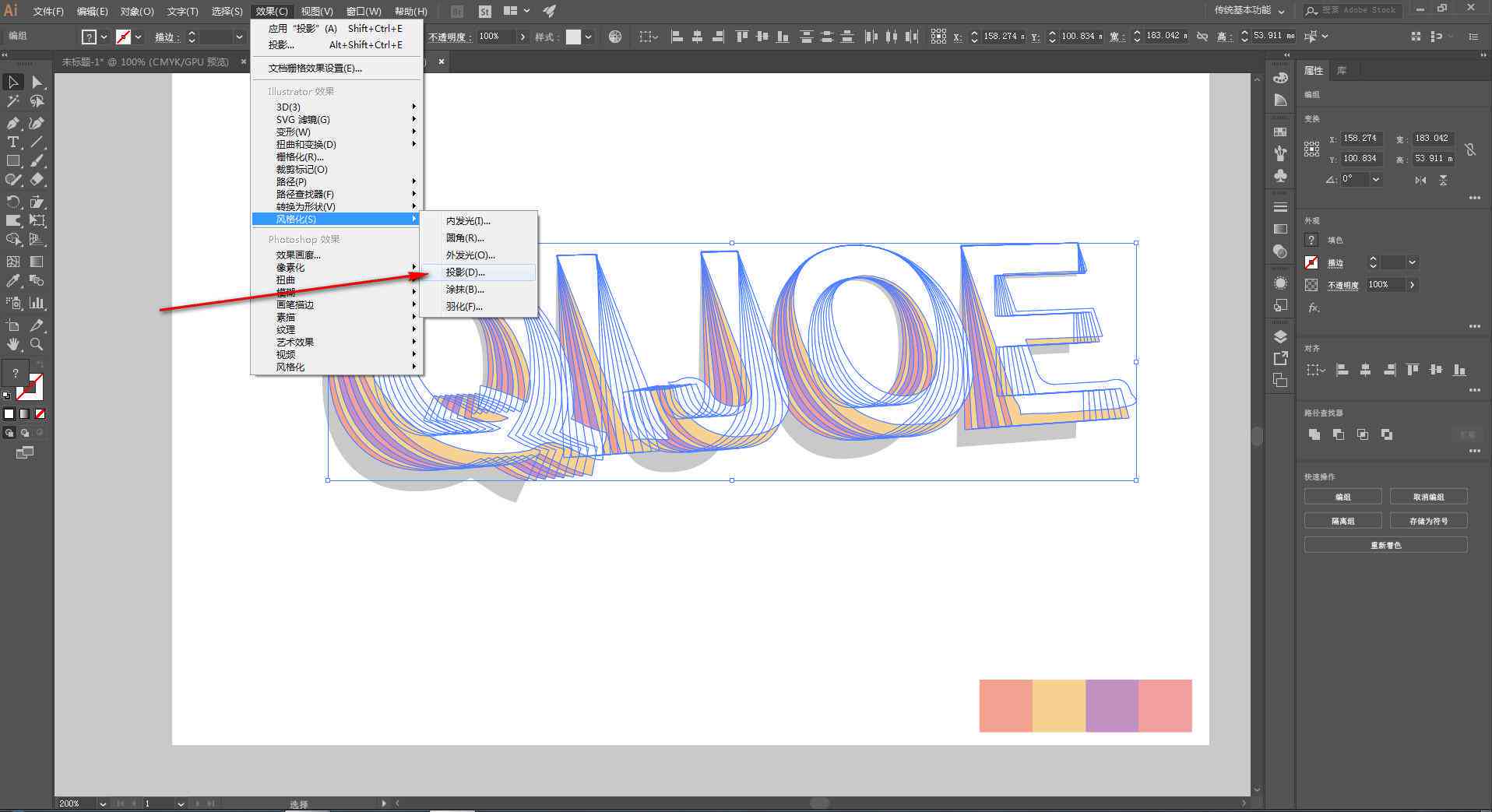Choose 圆角(R)... round corners

(478, 238)
